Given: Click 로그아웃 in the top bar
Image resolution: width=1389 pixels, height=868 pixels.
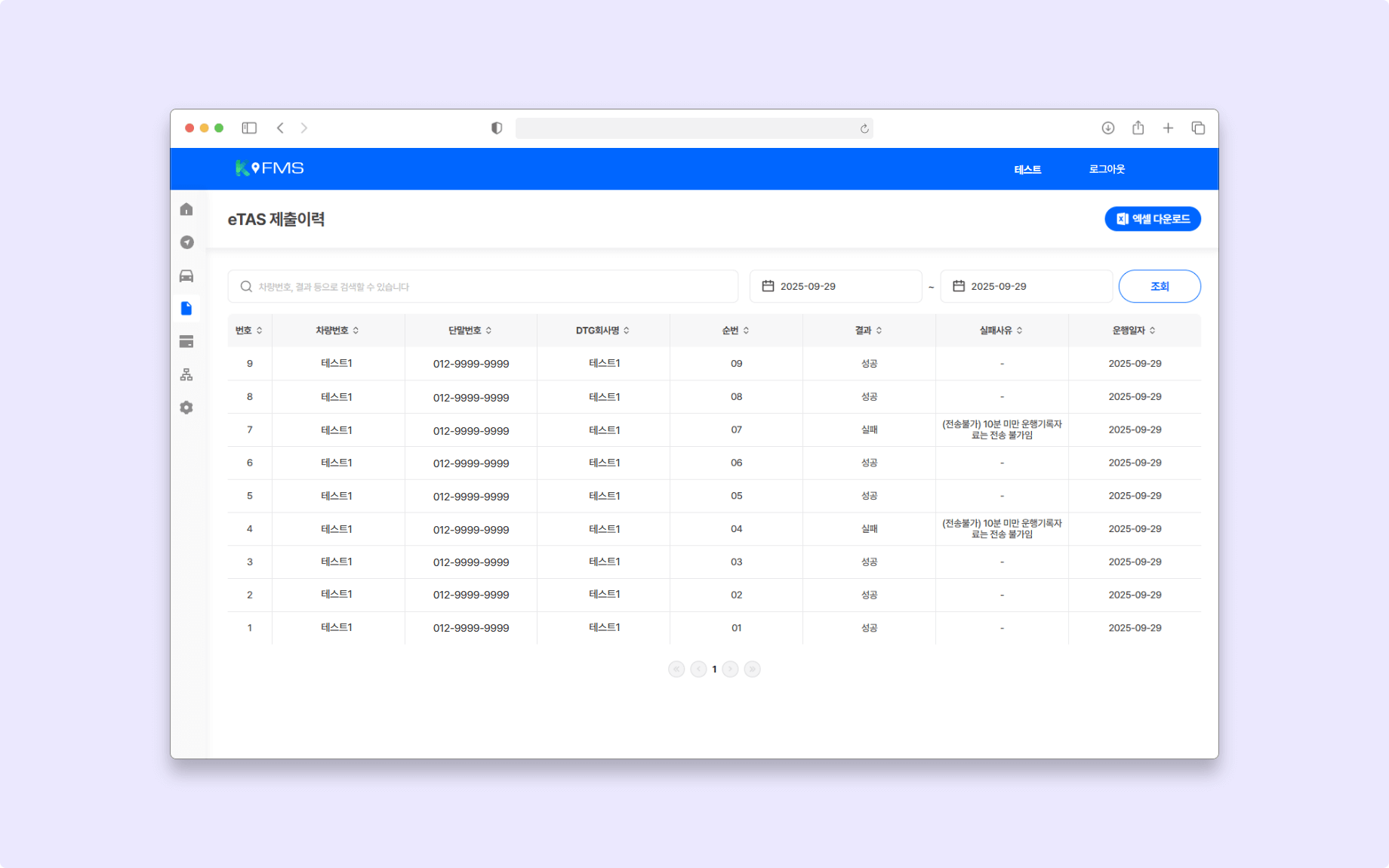Looking at the screenshot, I should pos(1107,169).
